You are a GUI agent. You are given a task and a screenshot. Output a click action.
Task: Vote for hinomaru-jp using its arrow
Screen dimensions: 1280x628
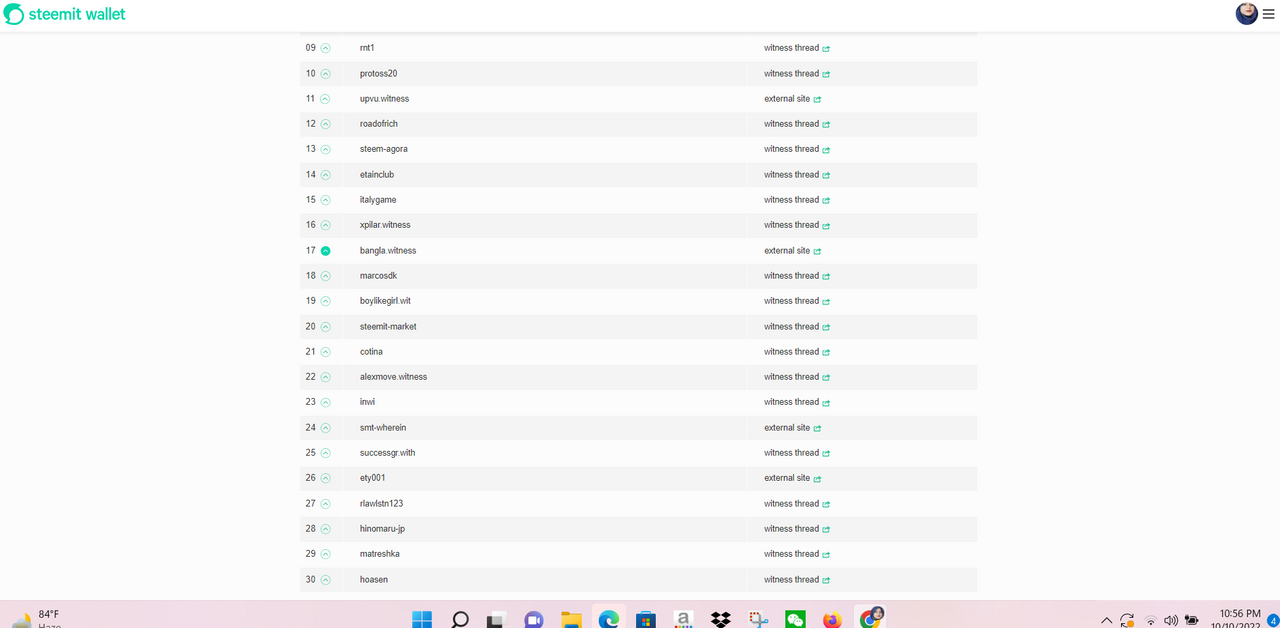tap(325, 529)
